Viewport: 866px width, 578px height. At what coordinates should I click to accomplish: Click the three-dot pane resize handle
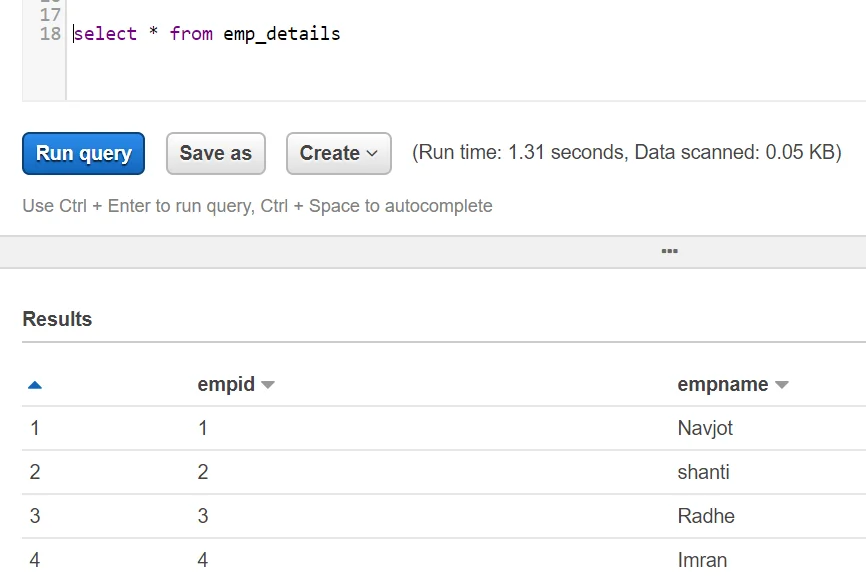pos(669,251)
